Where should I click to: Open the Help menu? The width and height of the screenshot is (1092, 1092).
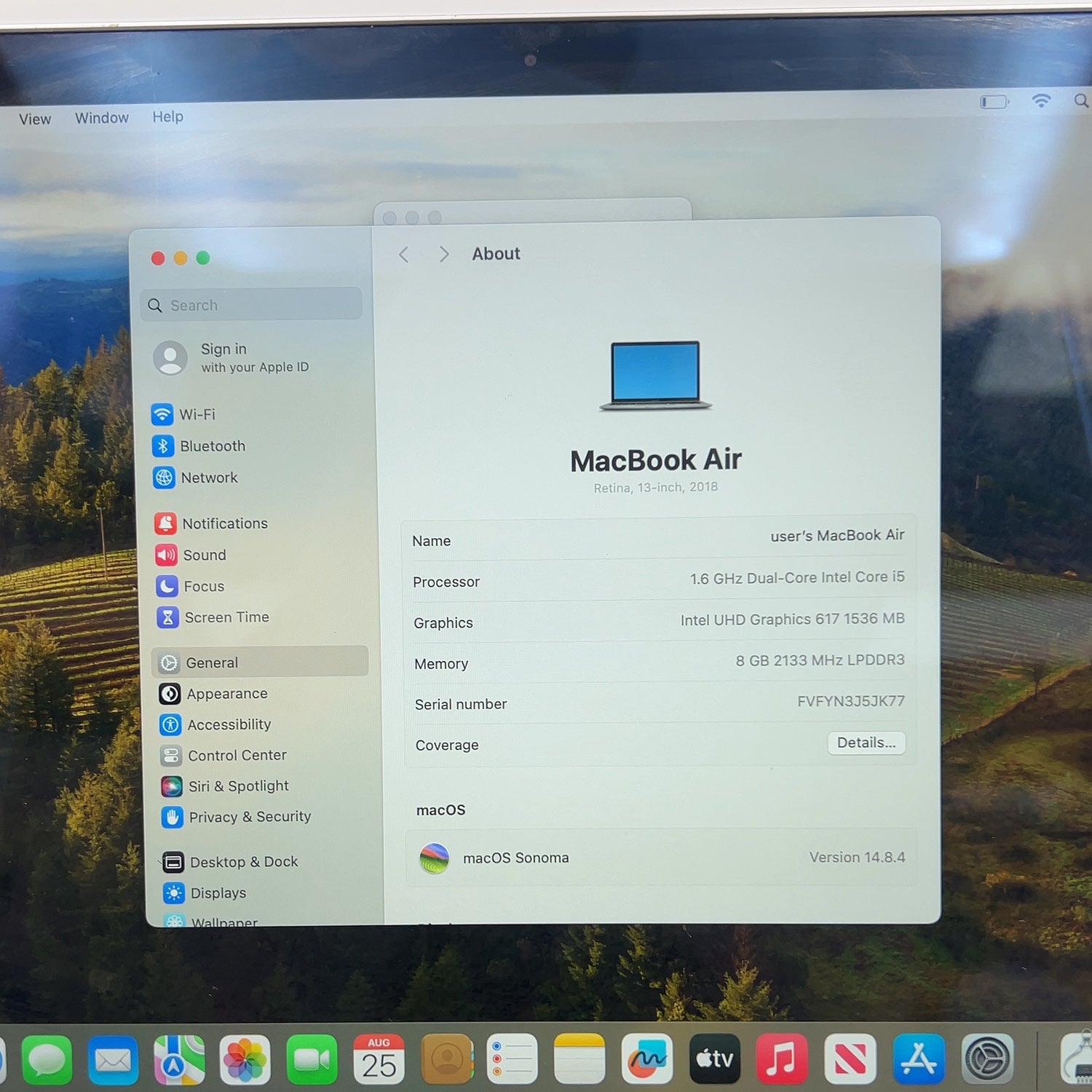(x=167, y=116)
